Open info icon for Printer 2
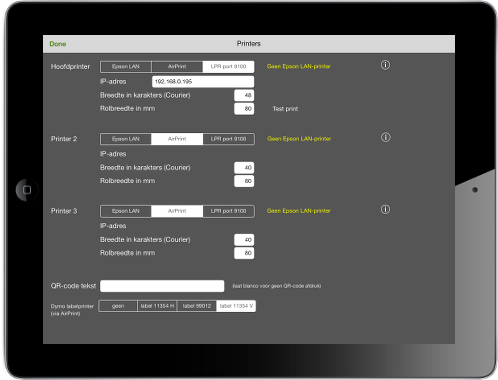Viewport: 498px width, 380px height. 386,137
